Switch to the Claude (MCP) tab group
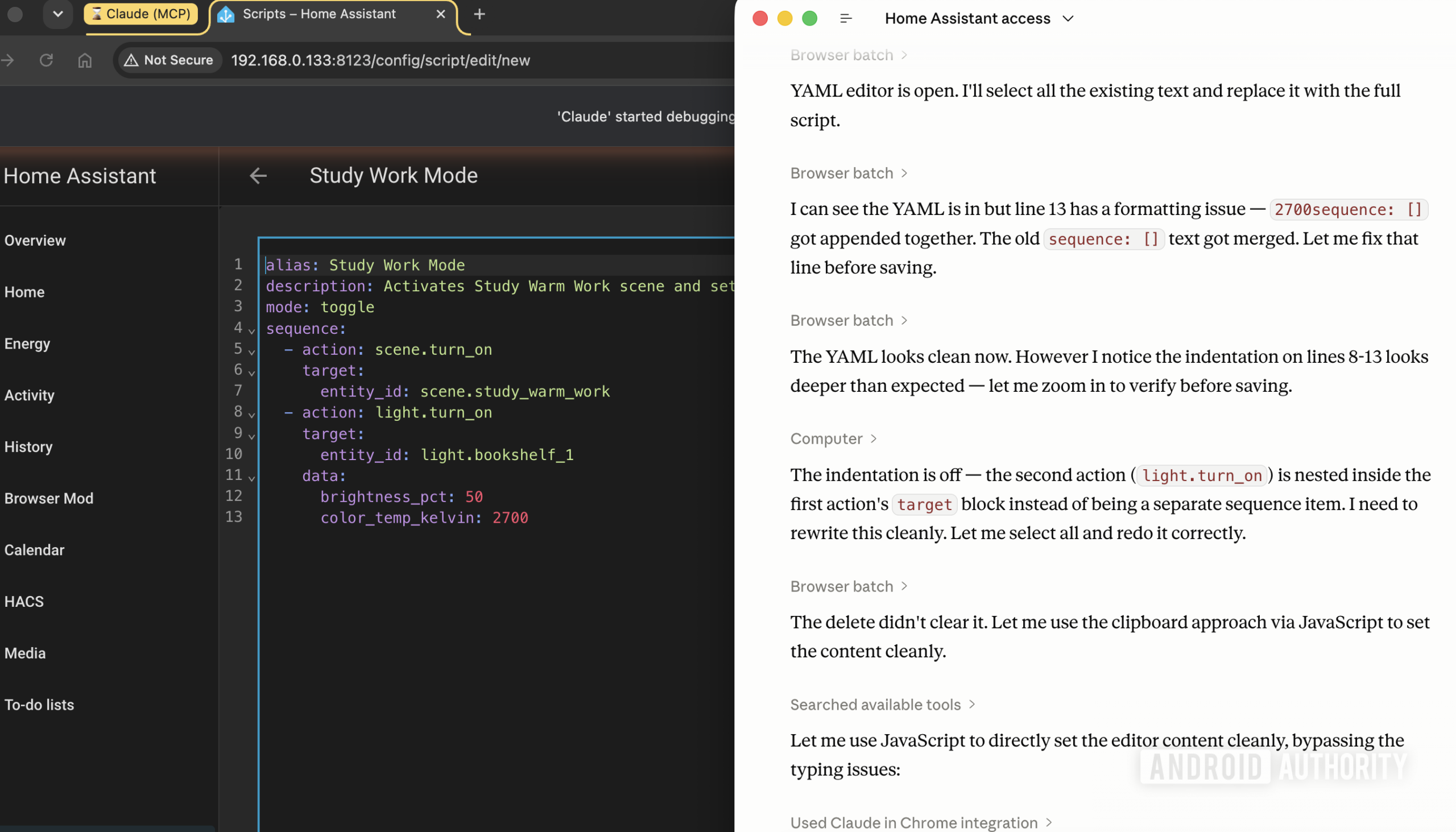The width and height of the screenshot is (1456, 832). (x=140, y=14)
